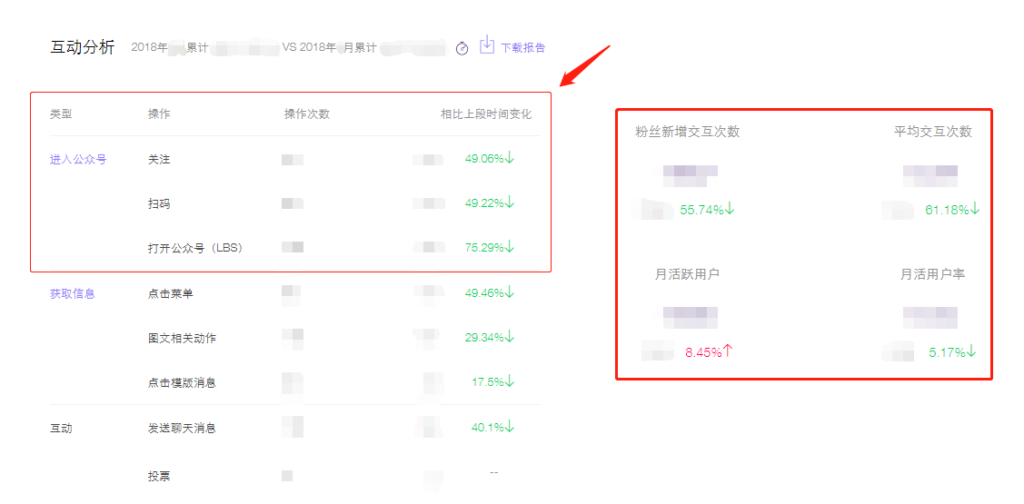1024x504 pixels.
Task: Click the download icon before 下载报告
Action: [x=487, y=46]
